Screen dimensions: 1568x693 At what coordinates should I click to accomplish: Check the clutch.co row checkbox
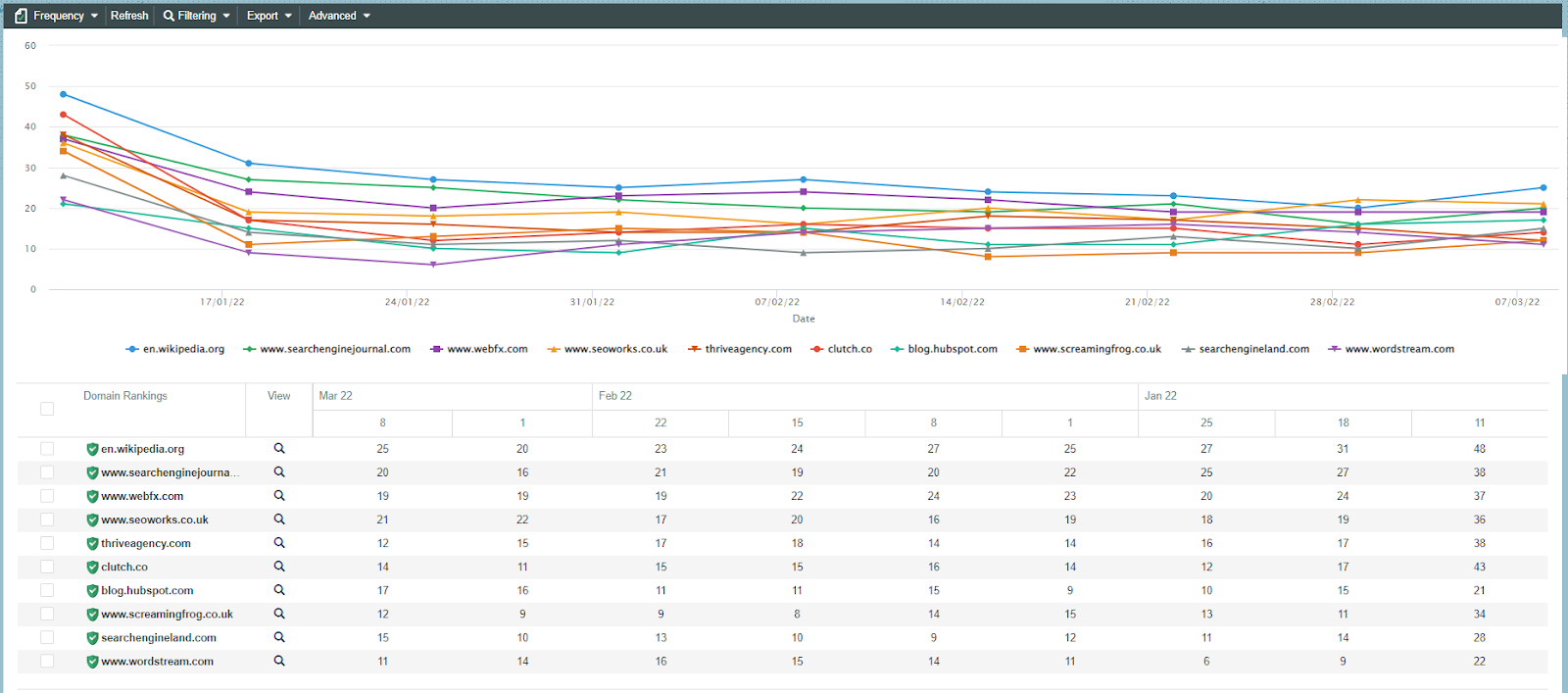click(47, 567)
